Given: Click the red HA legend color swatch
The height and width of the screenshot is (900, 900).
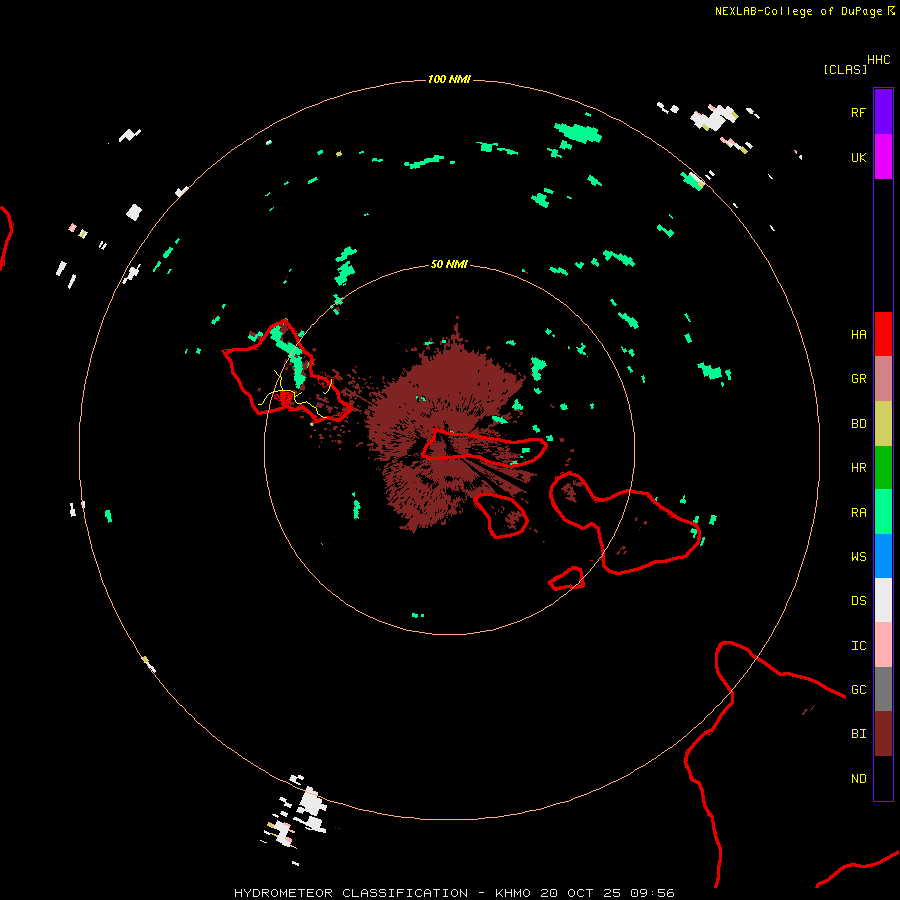Looking at the screenshot, I should click(883, 334).
